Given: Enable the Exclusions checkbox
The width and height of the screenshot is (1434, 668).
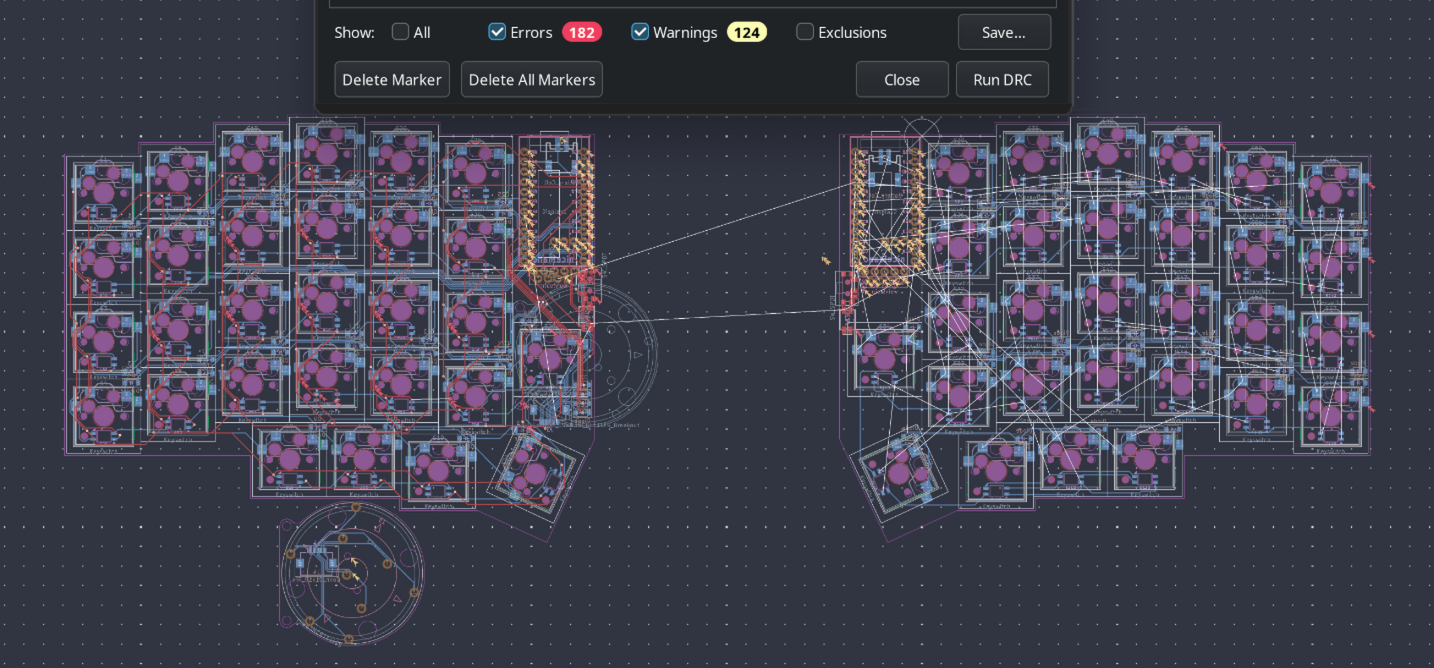Looking at the screenshot, I should pyautogui.click(x=804, y=32).
